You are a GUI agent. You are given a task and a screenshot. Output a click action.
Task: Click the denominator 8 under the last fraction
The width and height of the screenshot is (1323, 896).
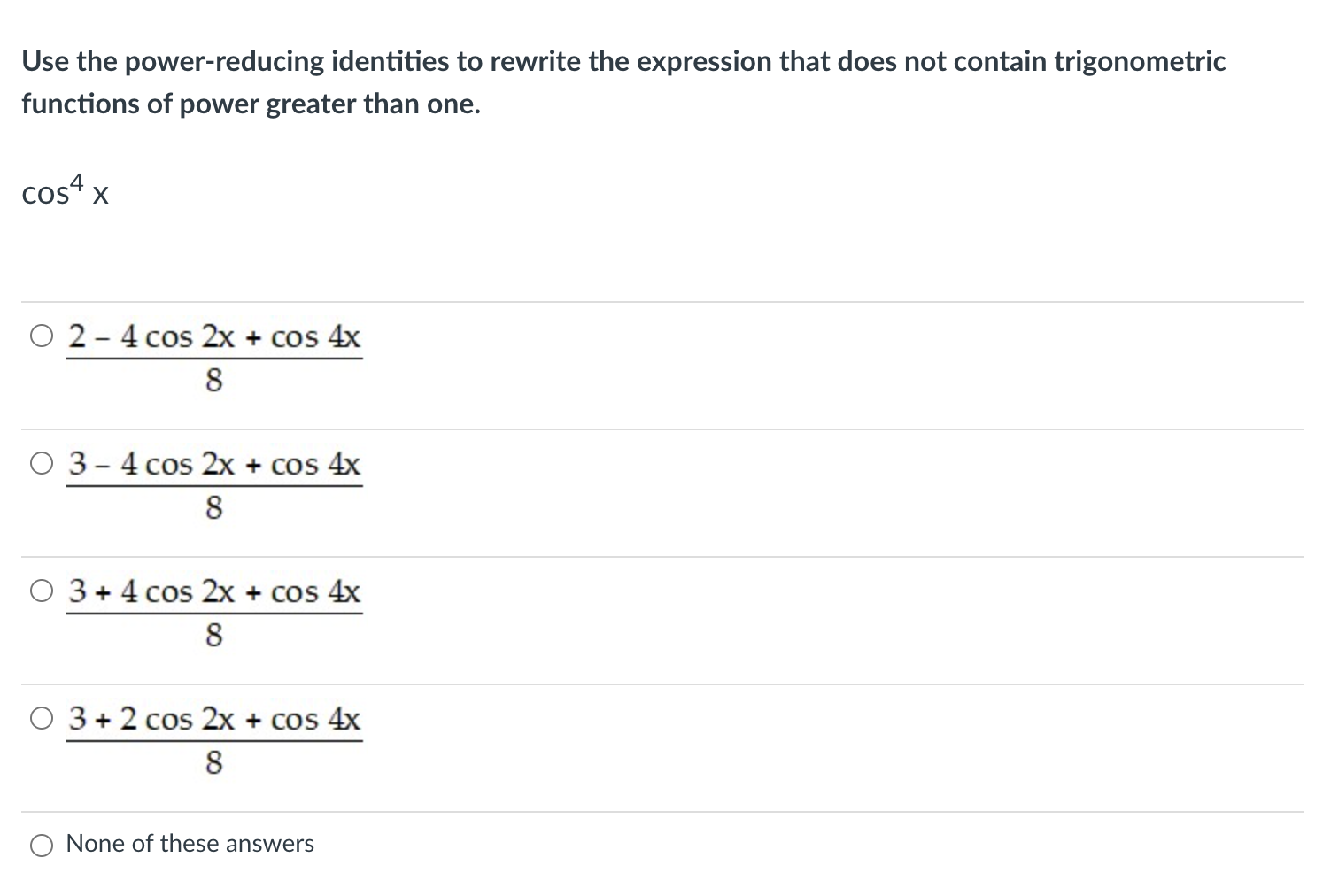point(213,762)
